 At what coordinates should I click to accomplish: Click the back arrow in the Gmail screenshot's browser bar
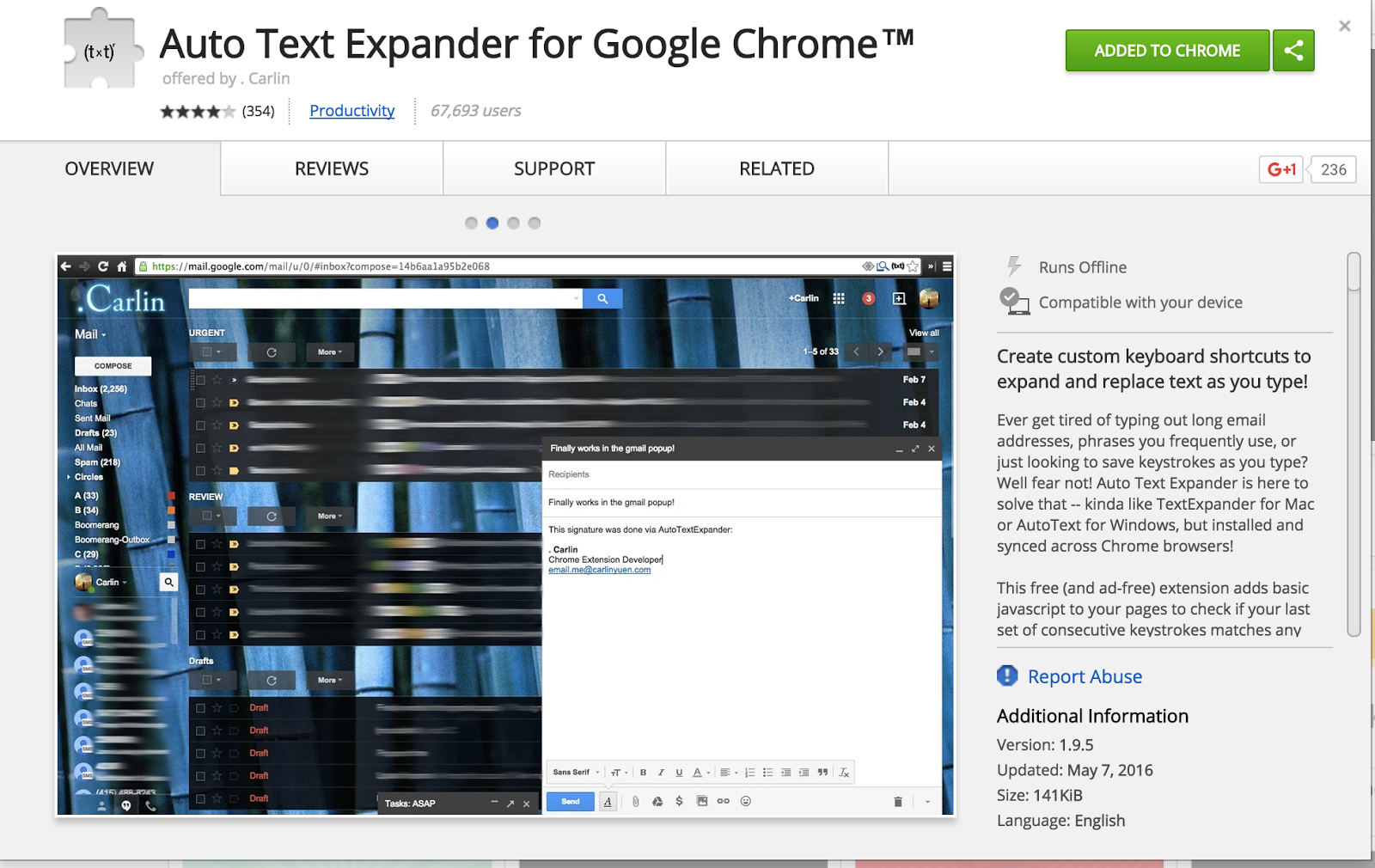coord(66,266)
